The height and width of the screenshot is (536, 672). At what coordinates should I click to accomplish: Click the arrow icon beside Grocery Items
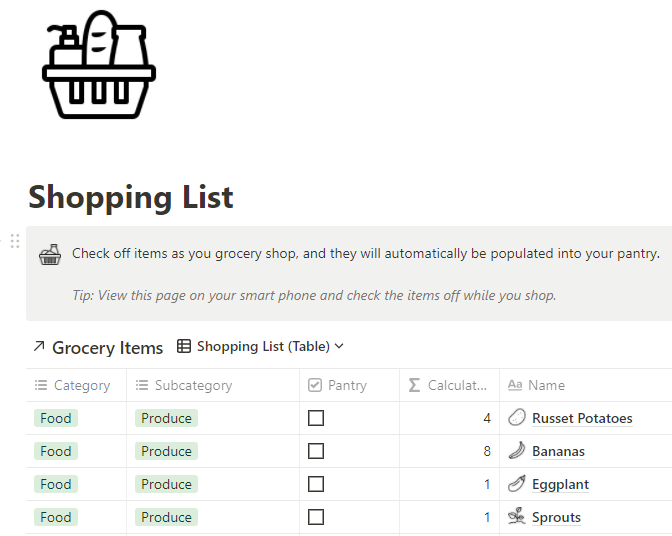tap(39, 346)
